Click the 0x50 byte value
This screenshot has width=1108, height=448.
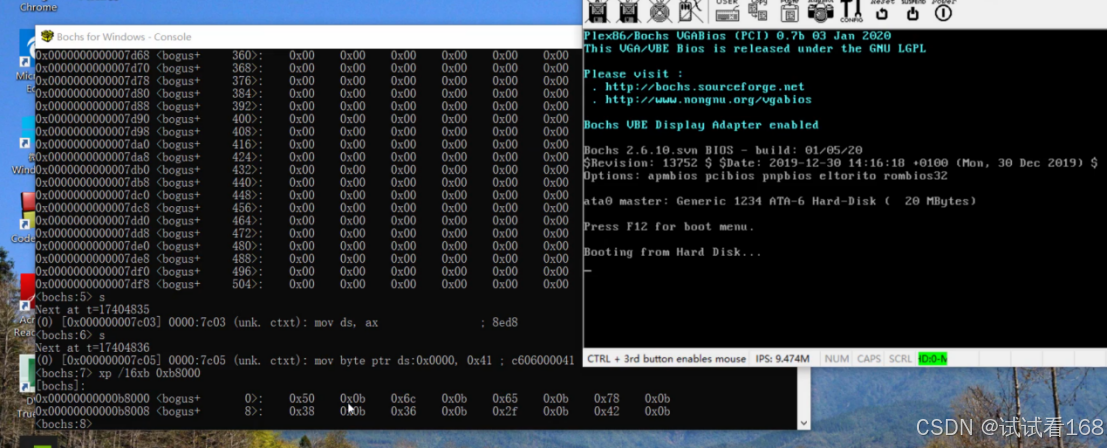pos(302,399)
